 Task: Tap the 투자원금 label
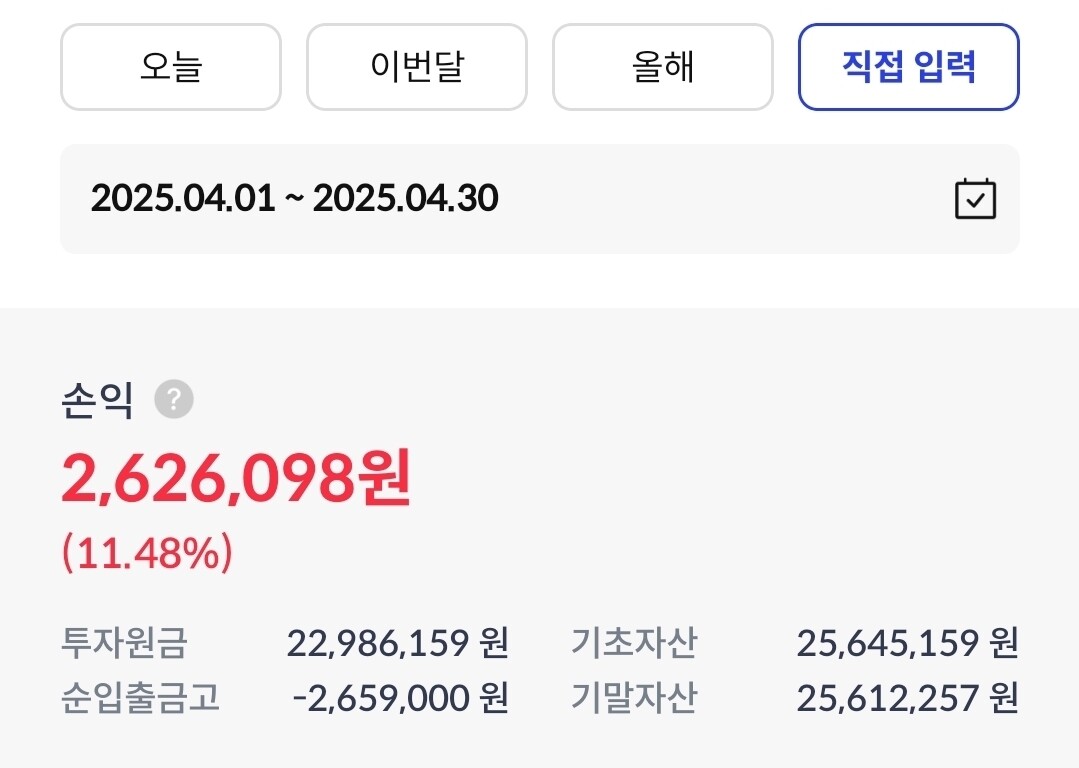[124, 643]
